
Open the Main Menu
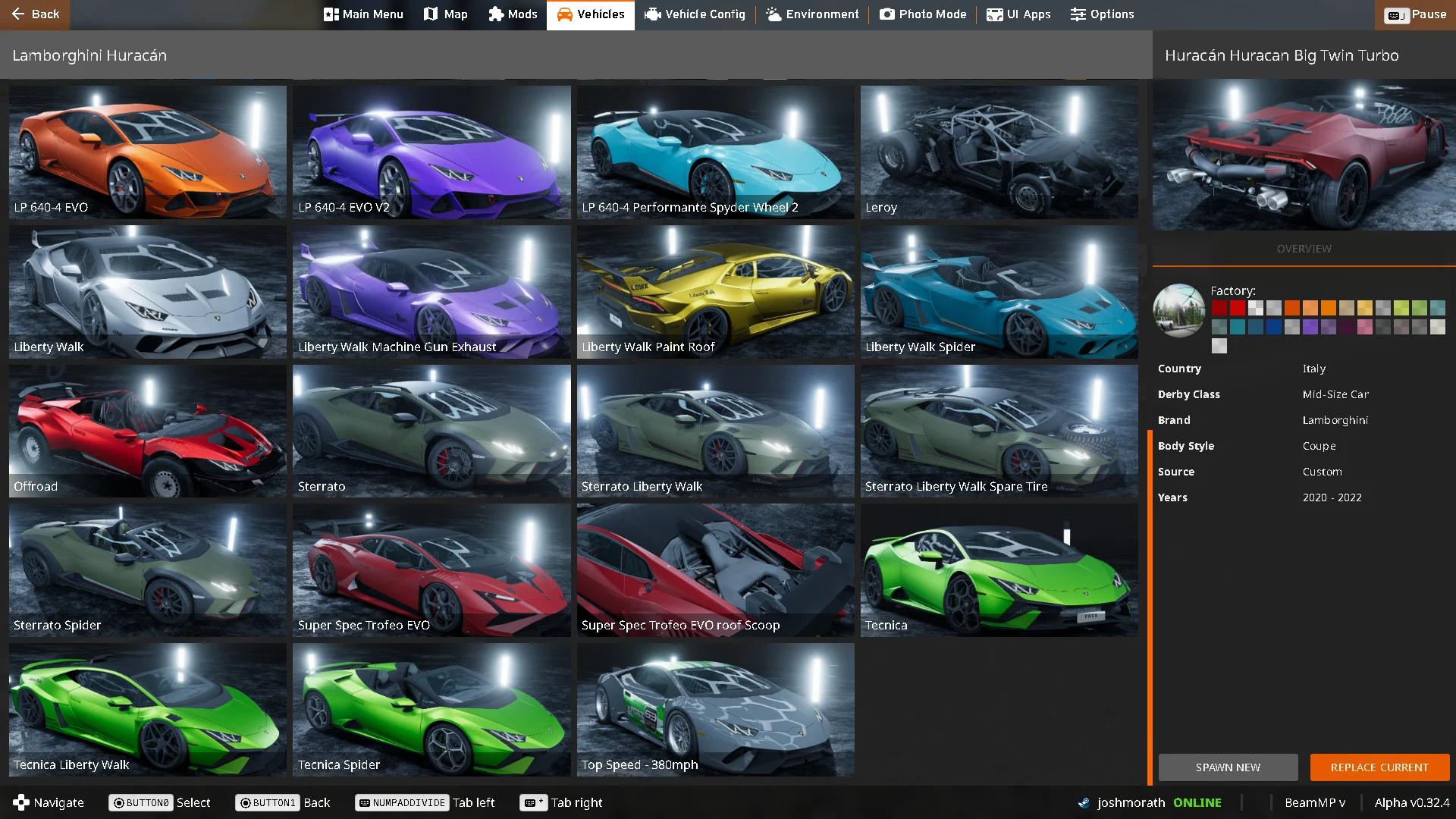pos(363,14)
